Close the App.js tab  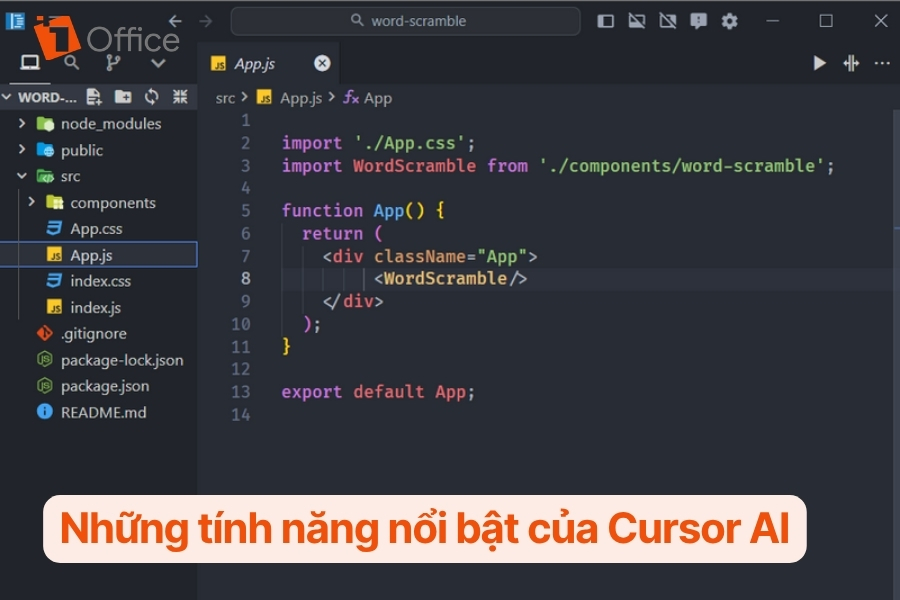coord(322,63)
